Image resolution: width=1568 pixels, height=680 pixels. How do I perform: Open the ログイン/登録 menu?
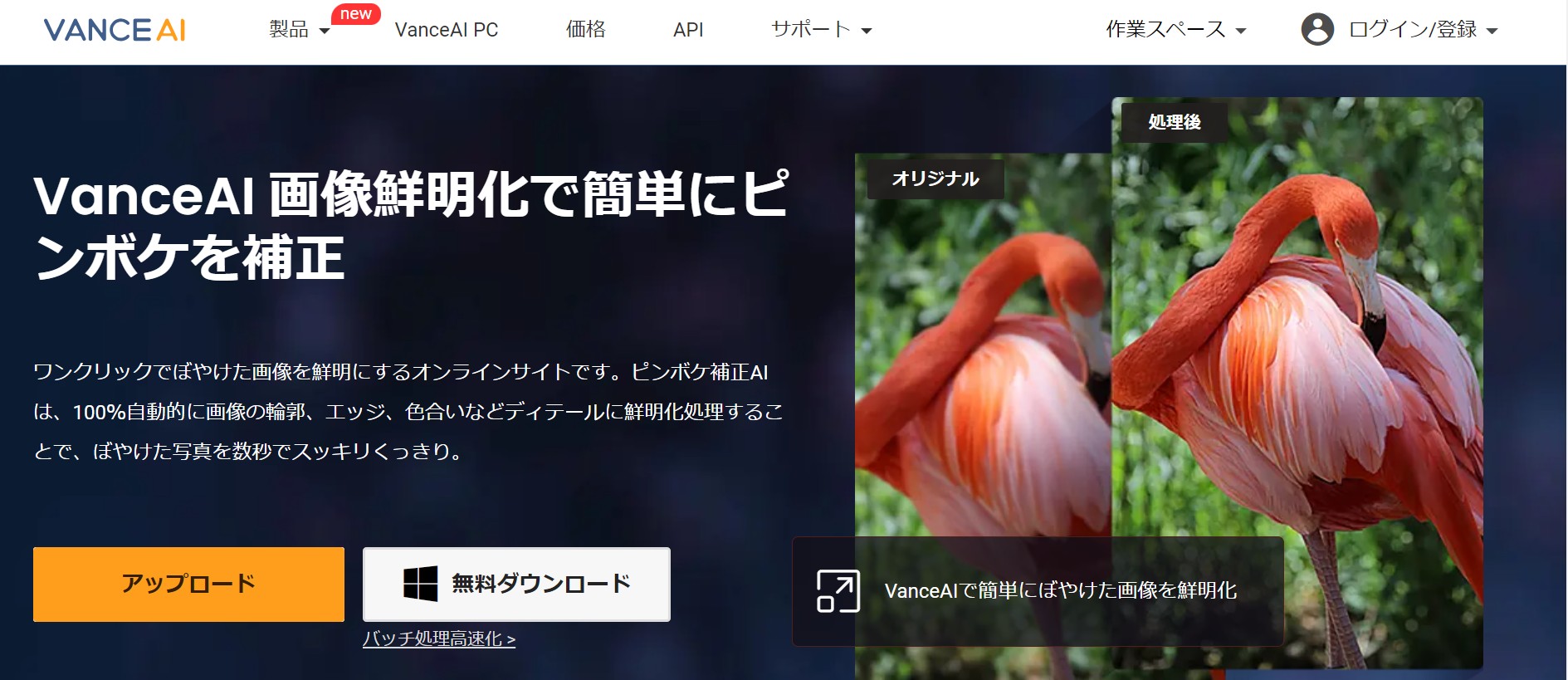click(x=1422, y=30)
